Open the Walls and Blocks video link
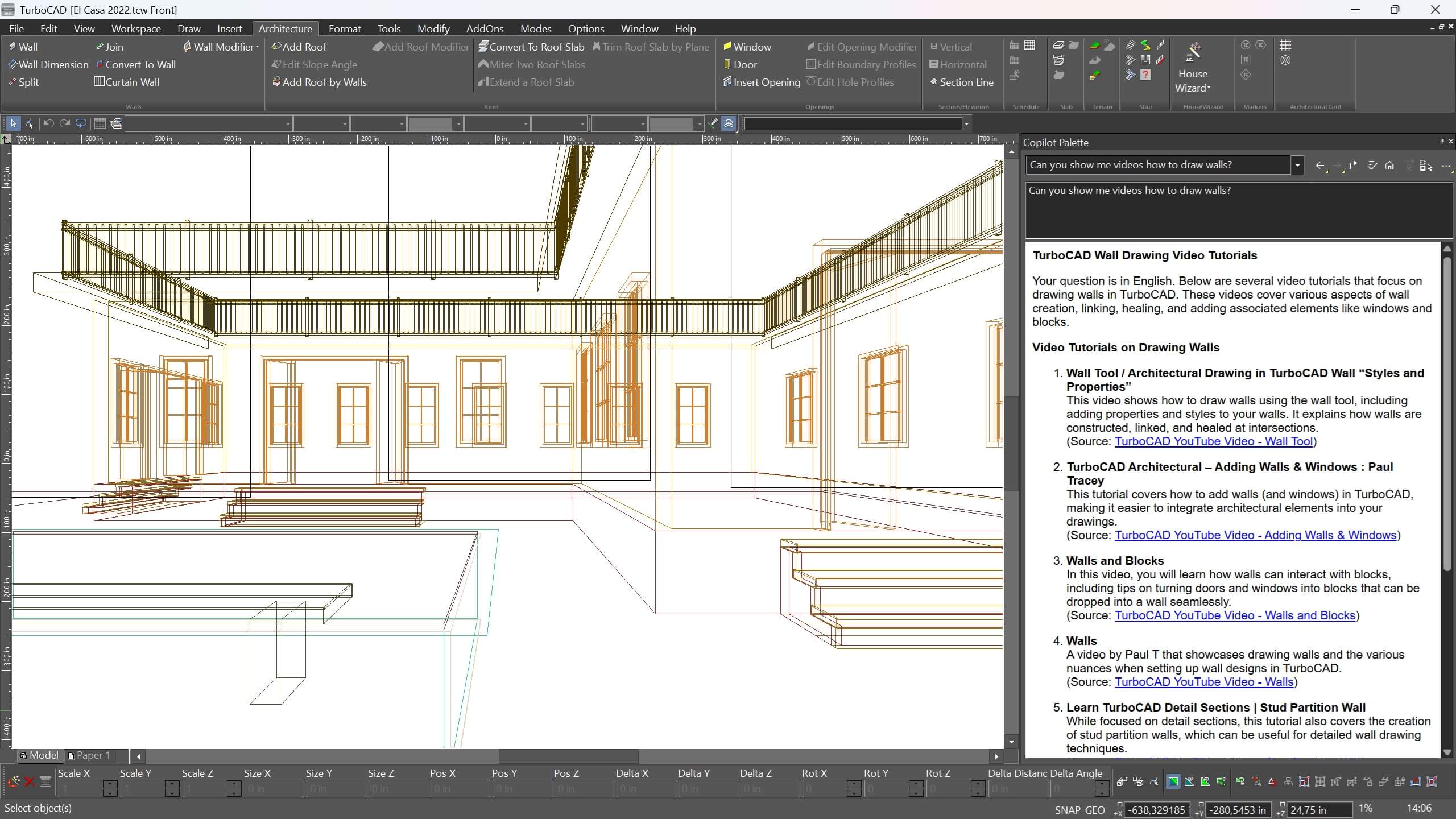The width and height of the screenshot is (1456, 819). pos(1235,615)
